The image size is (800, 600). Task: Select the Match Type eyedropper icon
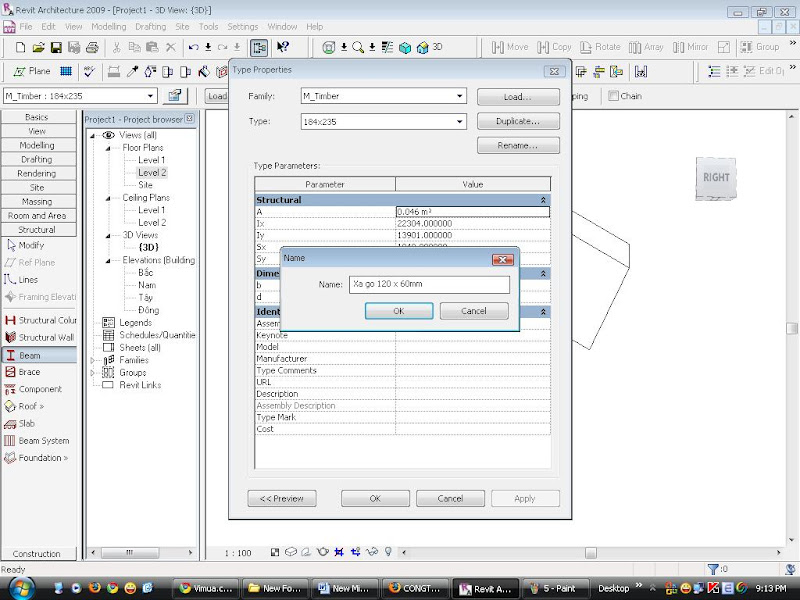[132, 71]
